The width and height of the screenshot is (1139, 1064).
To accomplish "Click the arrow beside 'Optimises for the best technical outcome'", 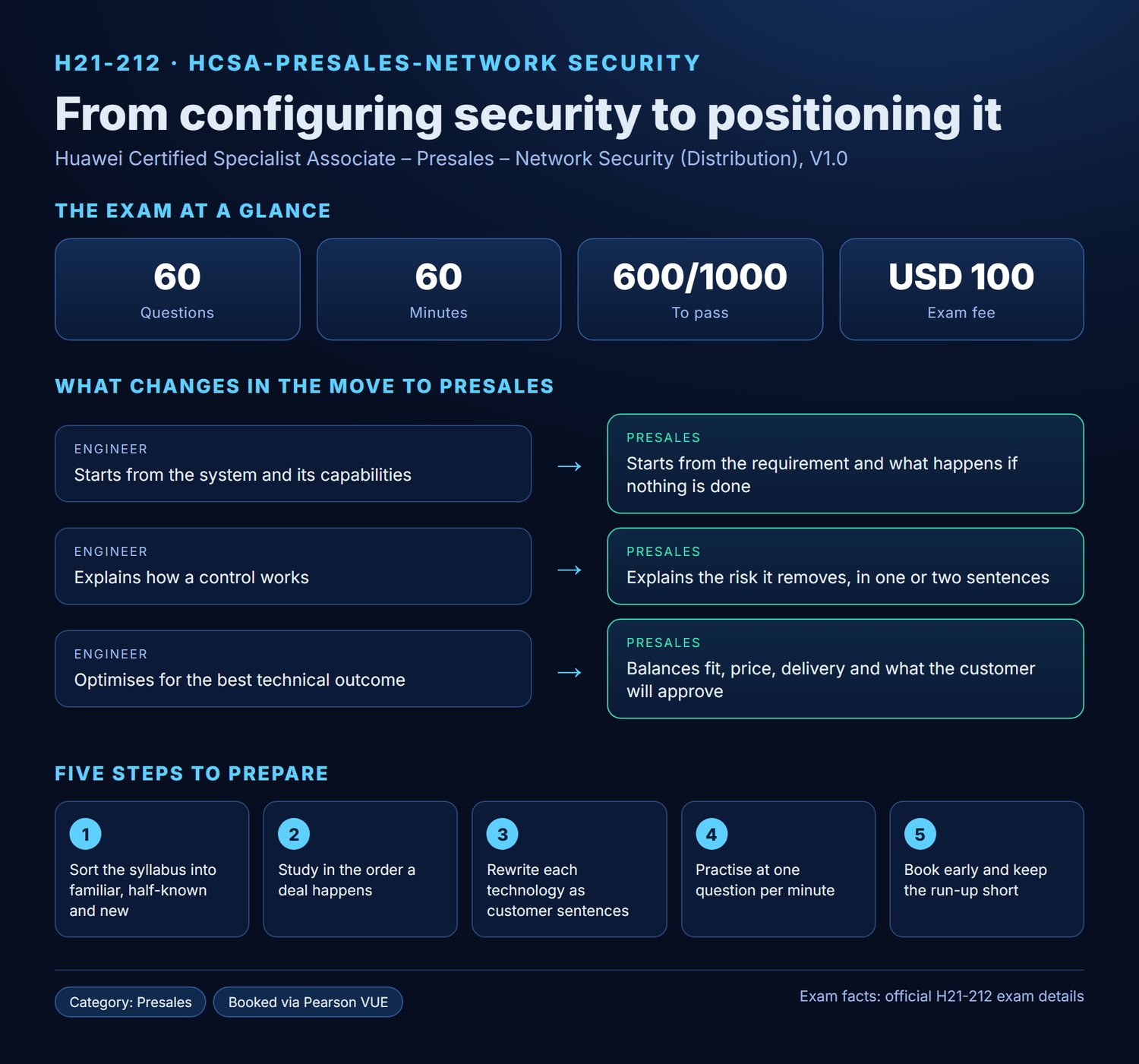I will click(569, 671).
